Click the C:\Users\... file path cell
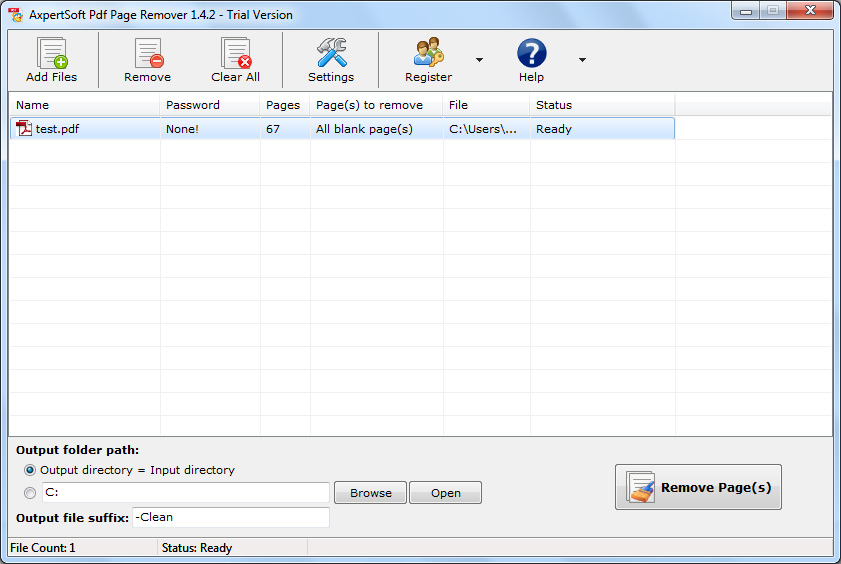The height and width of the screenshot is (564, 841). [486, 129]
